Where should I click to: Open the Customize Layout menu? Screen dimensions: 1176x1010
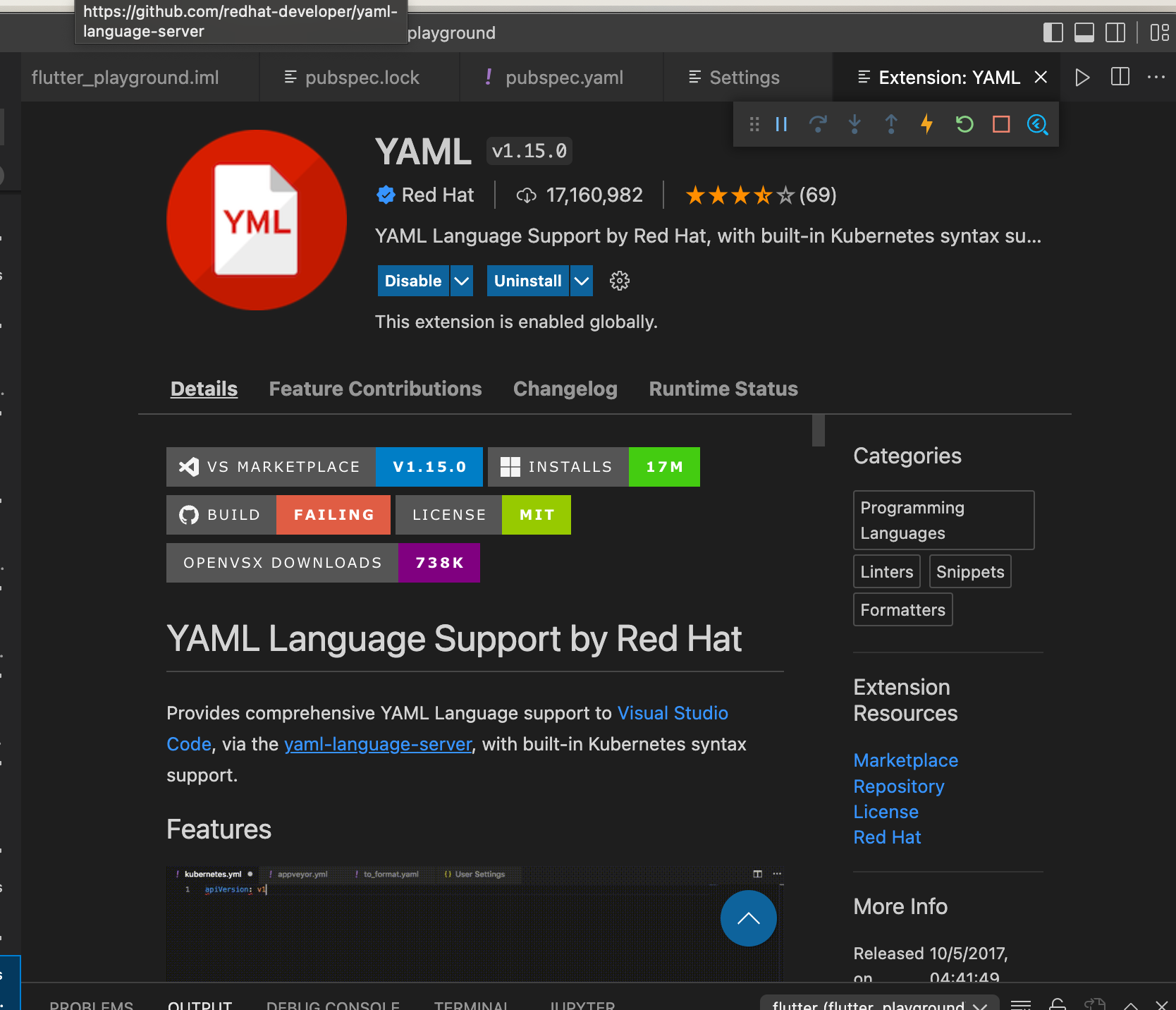coord(1159,32)
